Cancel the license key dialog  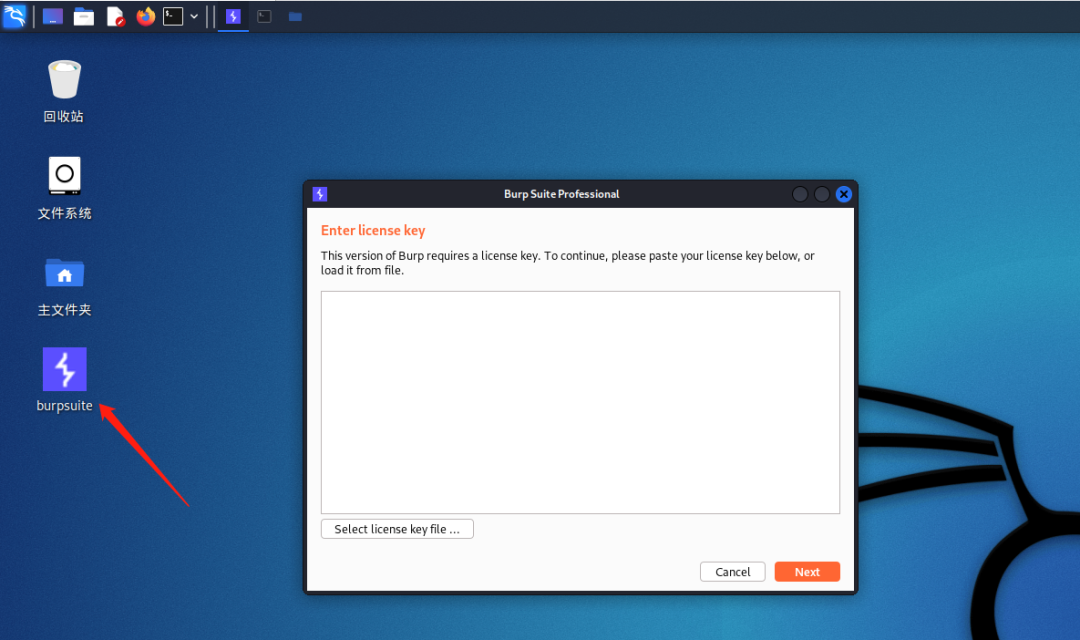(732, 572)
